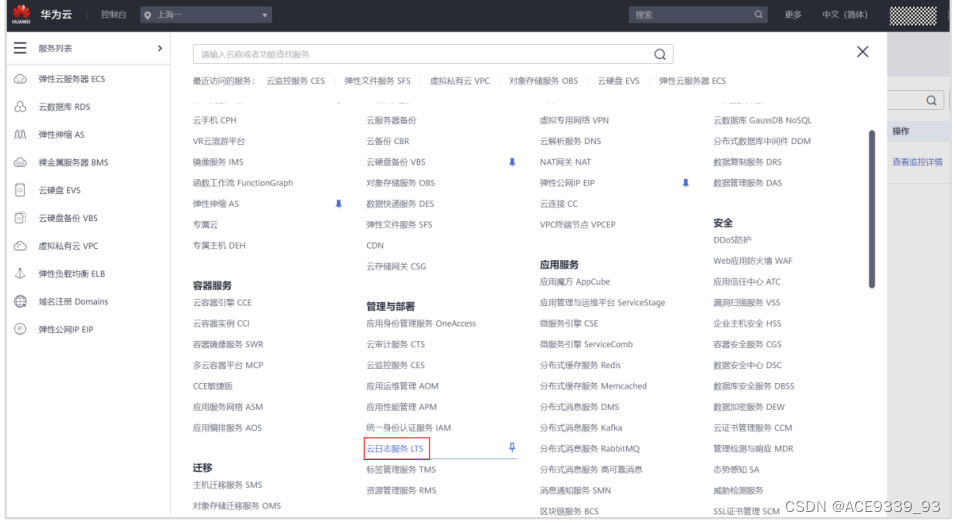Open 分布式消息服务 Kafka

(x=581, y=428)
